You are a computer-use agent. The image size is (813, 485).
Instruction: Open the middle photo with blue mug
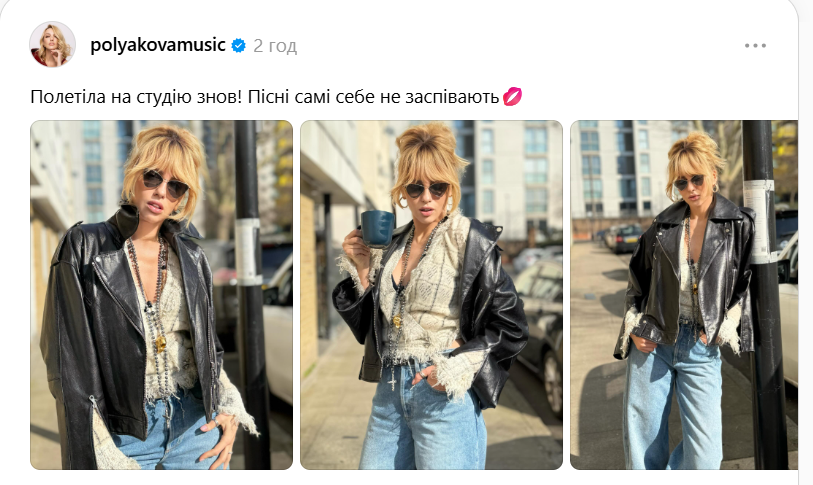point(431,295)
